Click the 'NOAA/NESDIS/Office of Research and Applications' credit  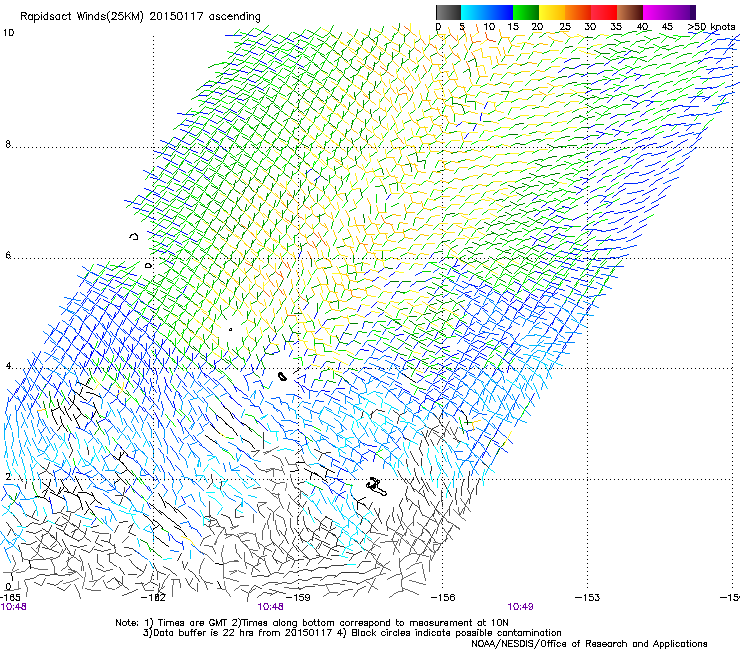(x=589, y=644)
